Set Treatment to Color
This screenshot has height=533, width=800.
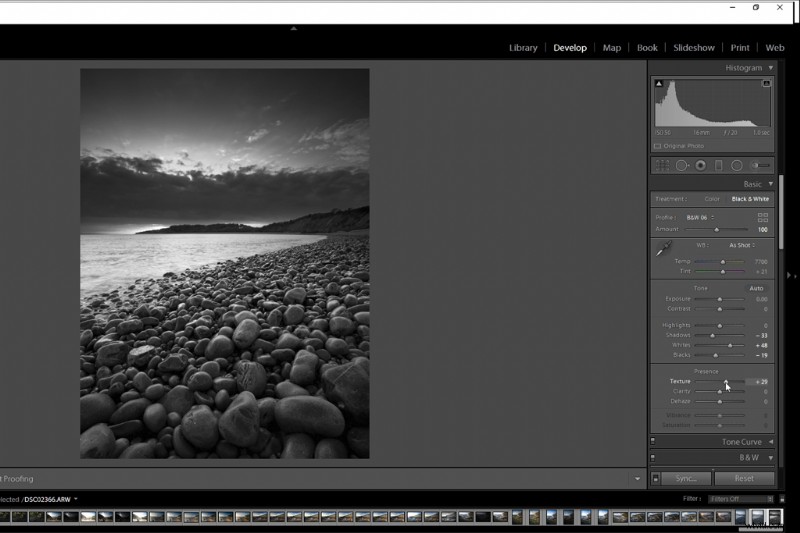pos(712,199)
